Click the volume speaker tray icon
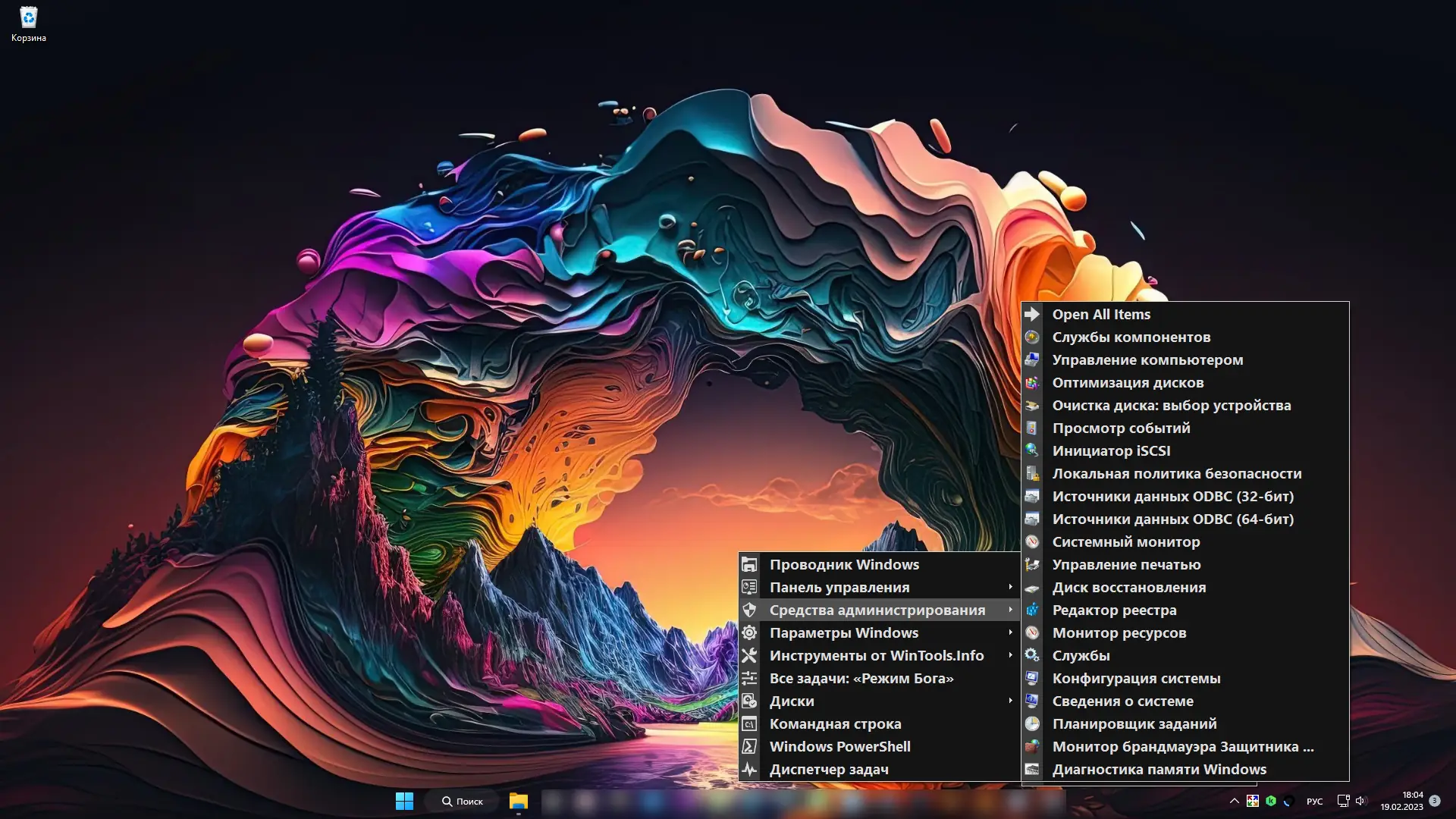This screenshot has width=1456, height=819. tap(1360, 801)
